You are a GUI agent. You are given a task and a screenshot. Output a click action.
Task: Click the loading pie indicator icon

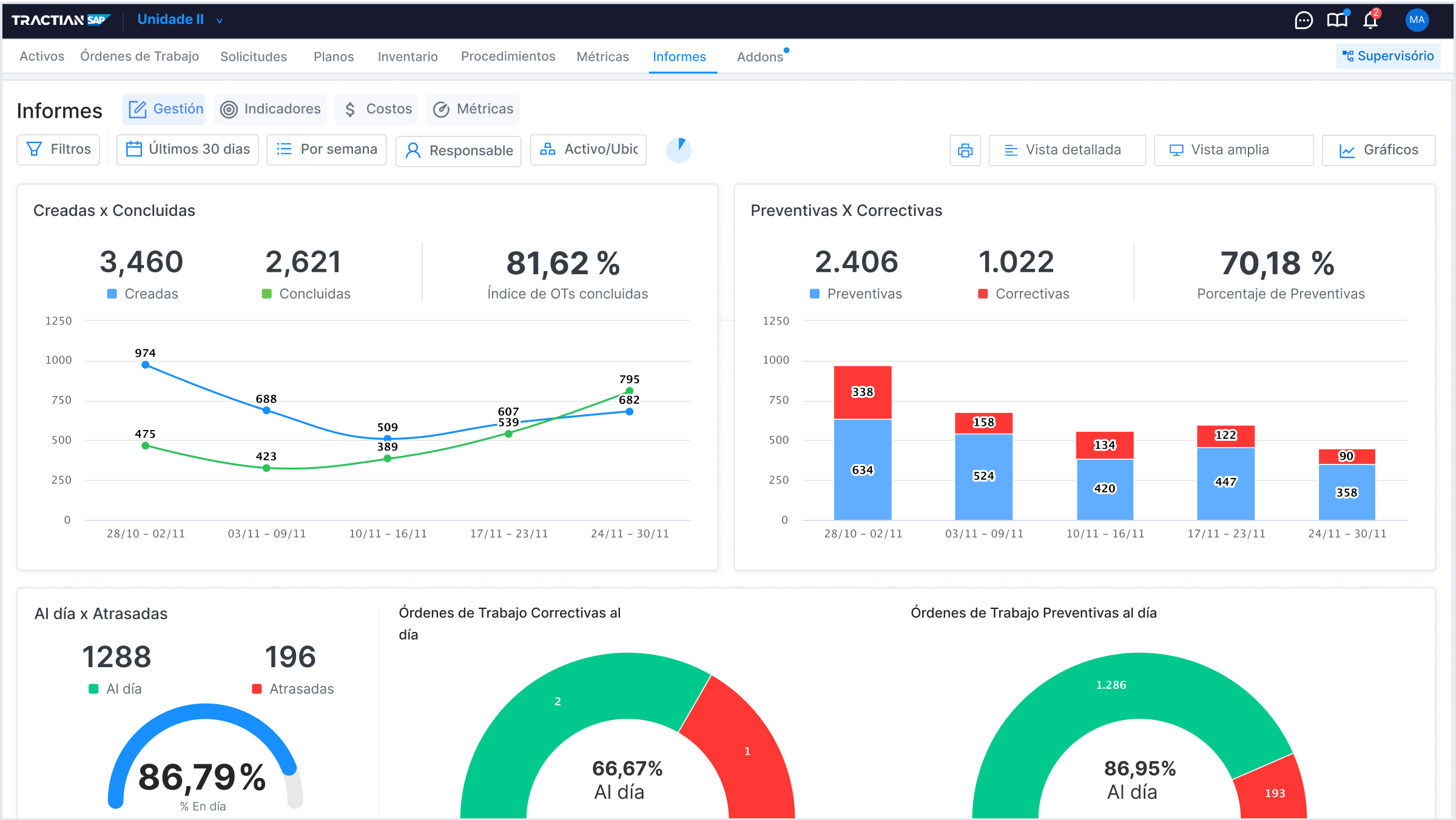coord(679,150)
